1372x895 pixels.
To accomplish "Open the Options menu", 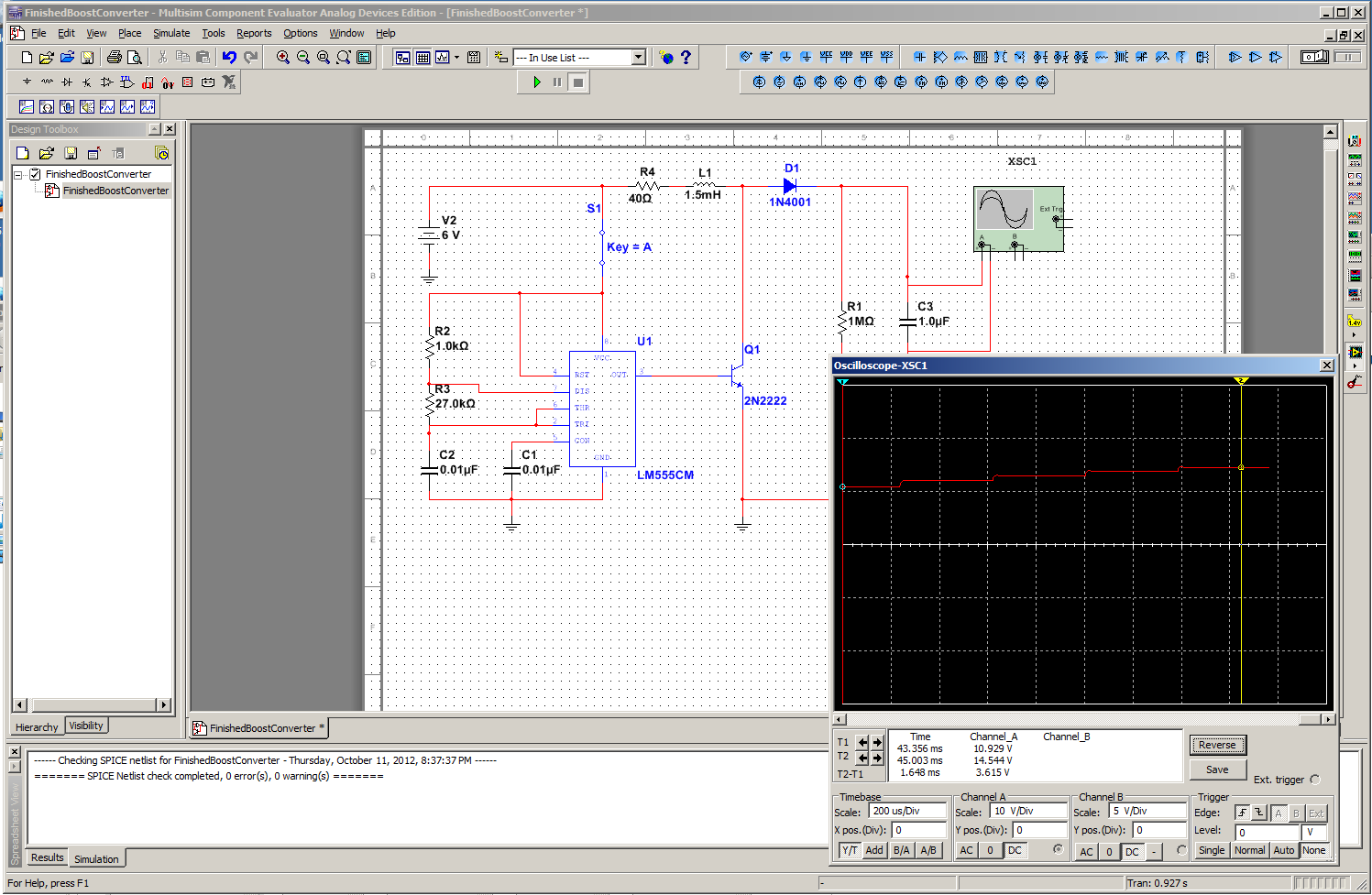I will pos(301,33).
